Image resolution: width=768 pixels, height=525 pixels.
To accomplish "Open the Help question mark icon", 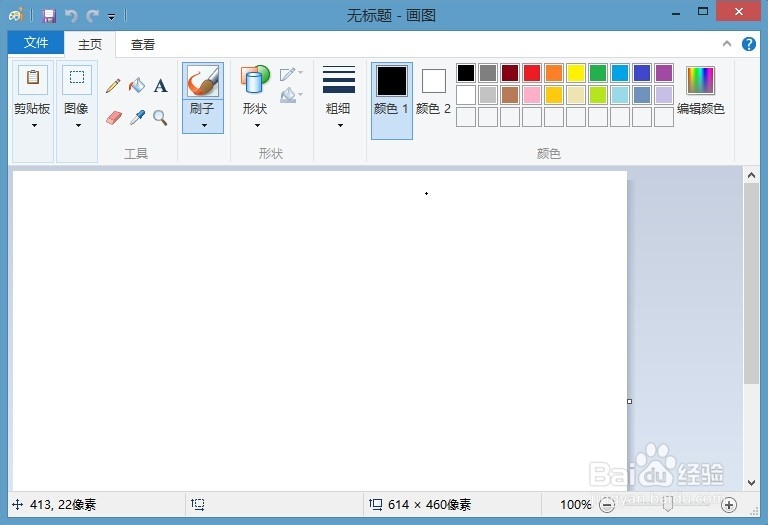I will click(748, 44).
